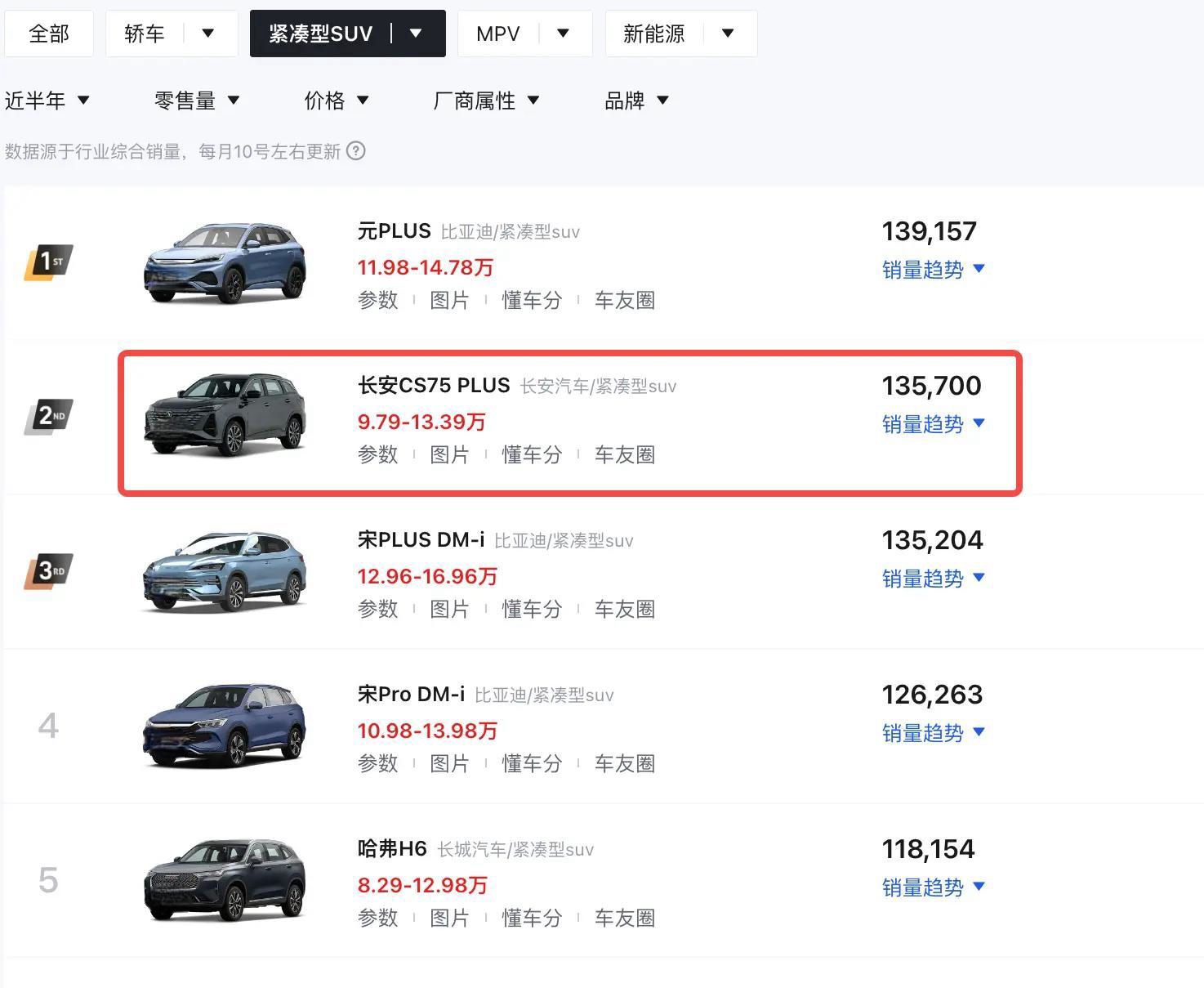Viewport: 1204px width, 988px height.
Task: Open the 哈弗H6 car image
Action: coord(225,881)
